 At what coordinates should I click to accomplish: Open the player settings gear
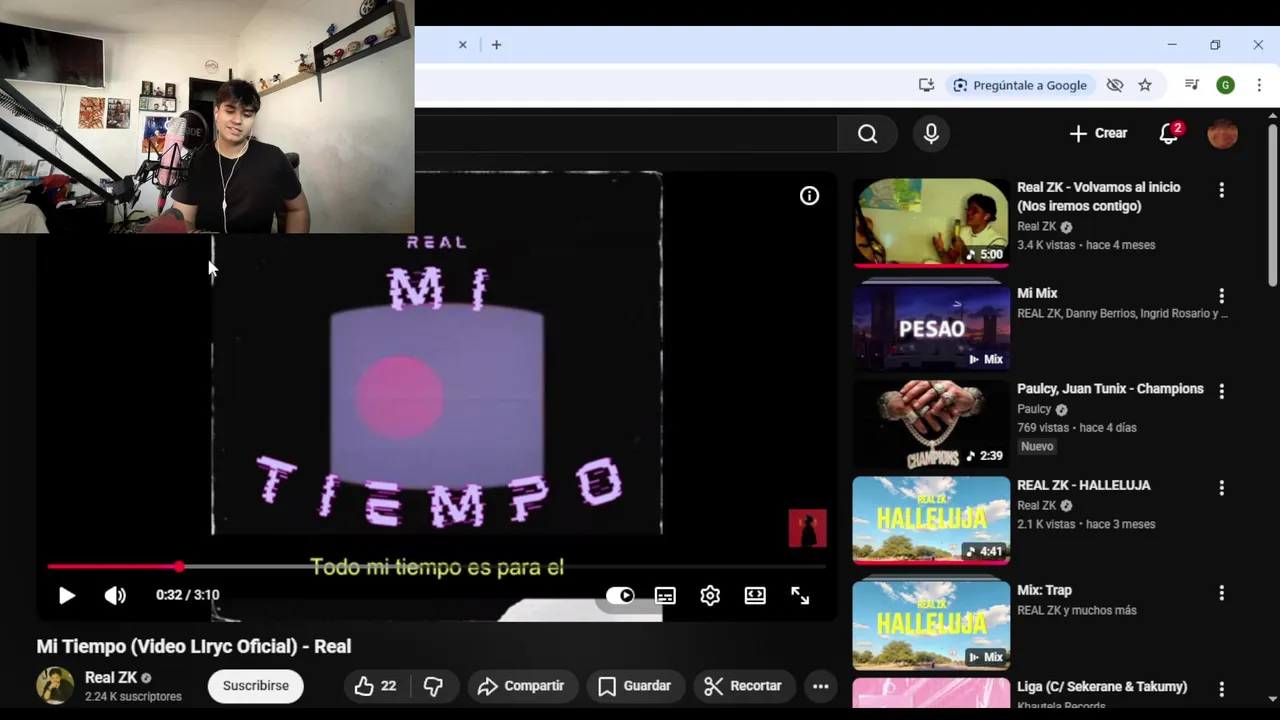click(710, 596)
